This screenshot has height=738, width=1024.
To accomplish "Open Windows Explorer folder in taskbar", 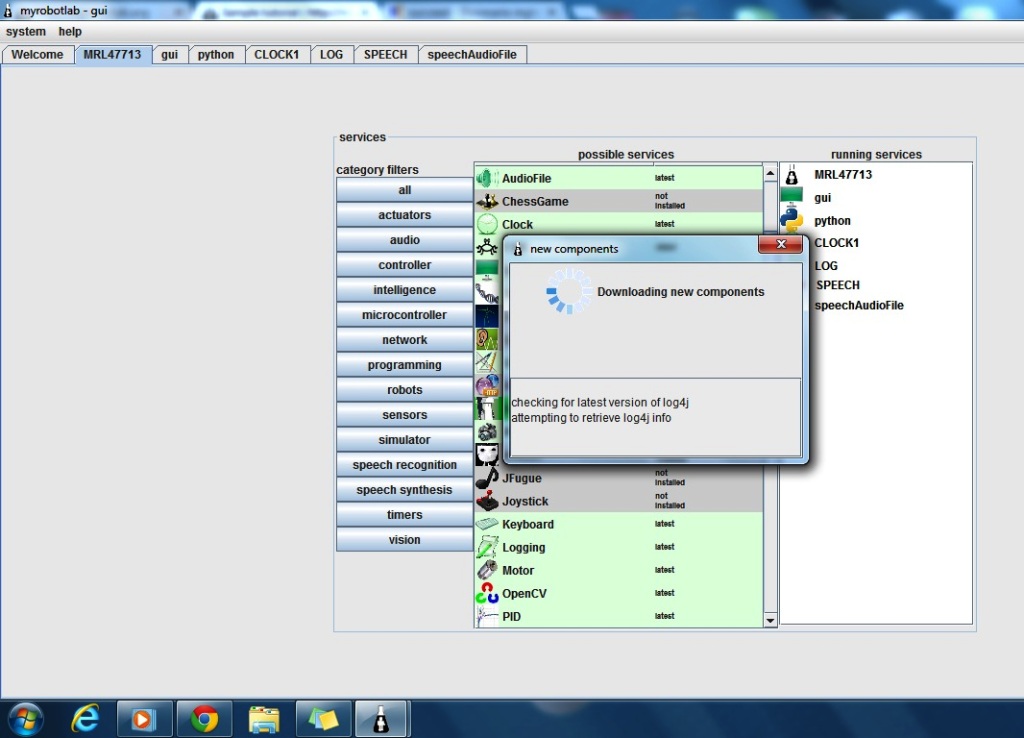I will click(x=264, y=719).
